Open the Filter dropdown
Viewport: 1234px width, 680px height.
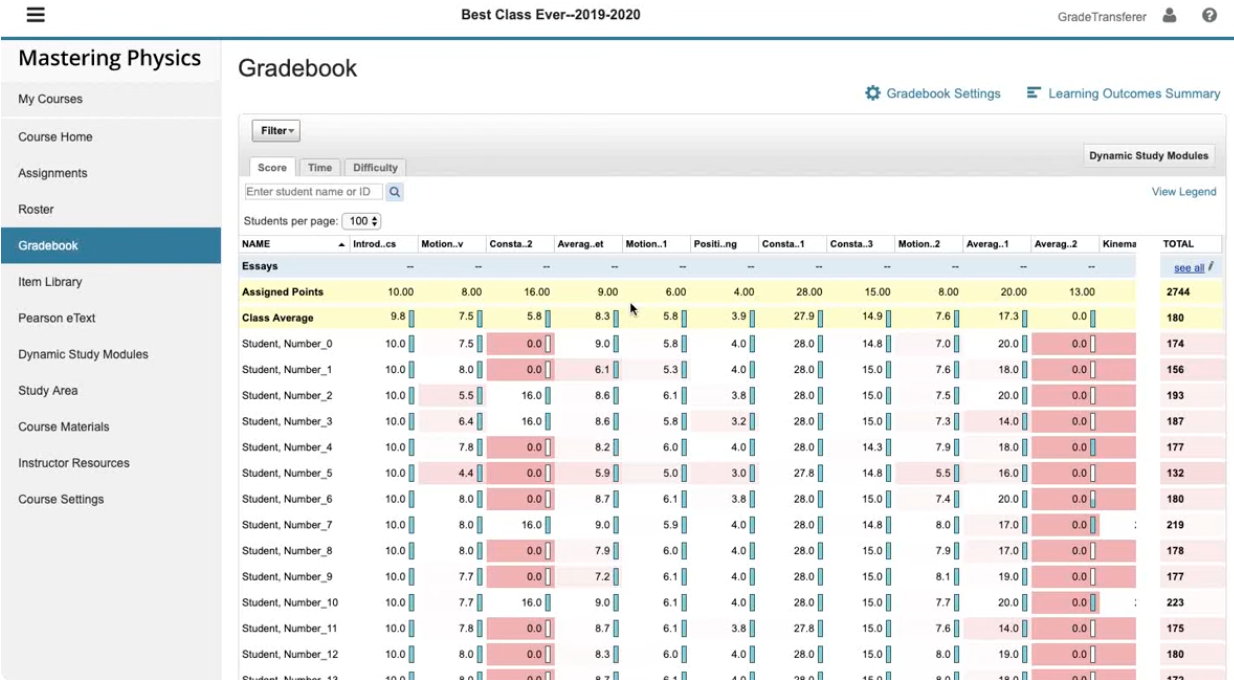click(x=275, y=130)
